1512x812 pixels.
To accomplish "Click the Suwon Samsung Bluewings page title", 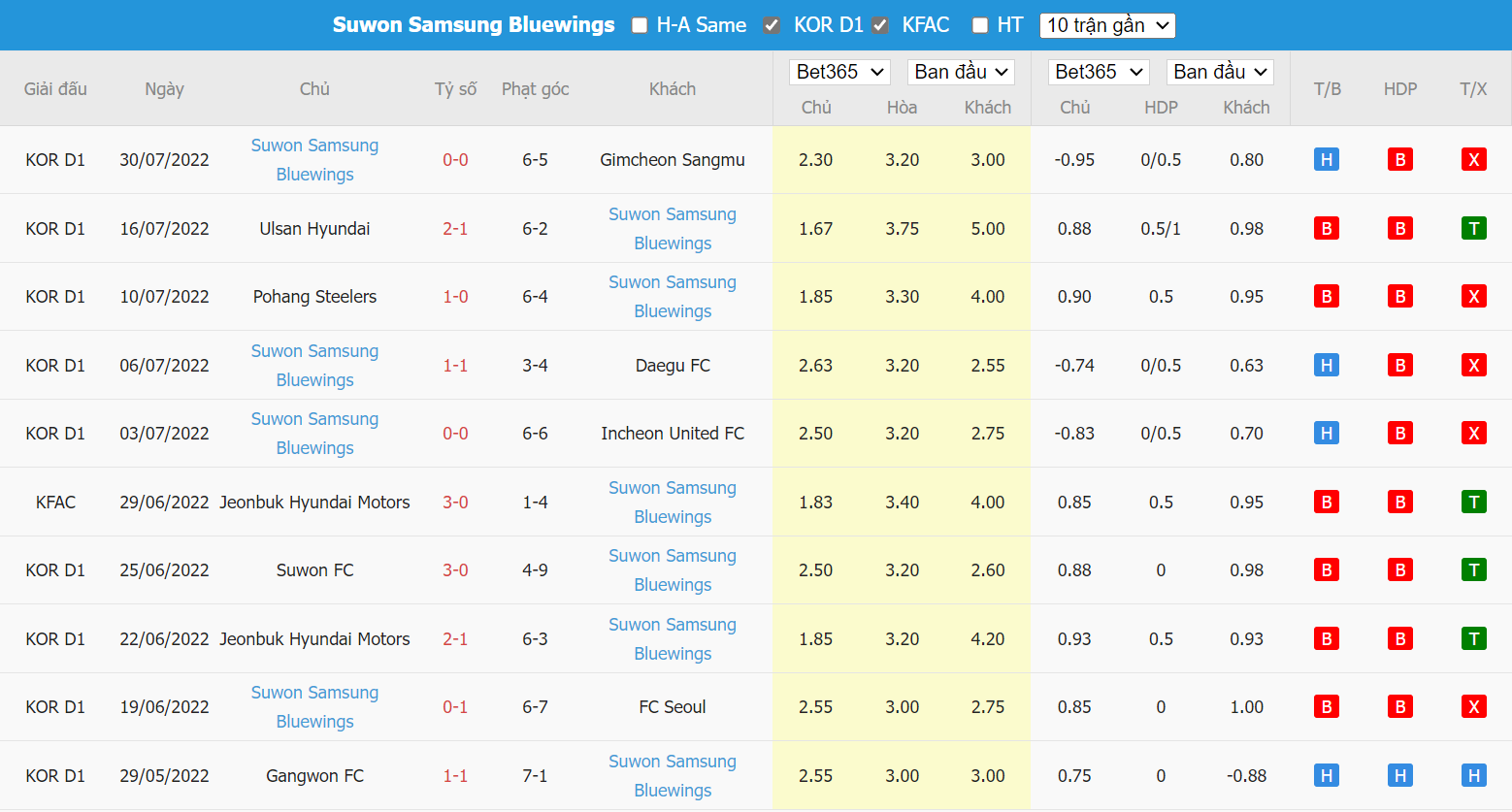I will (474, 25).
